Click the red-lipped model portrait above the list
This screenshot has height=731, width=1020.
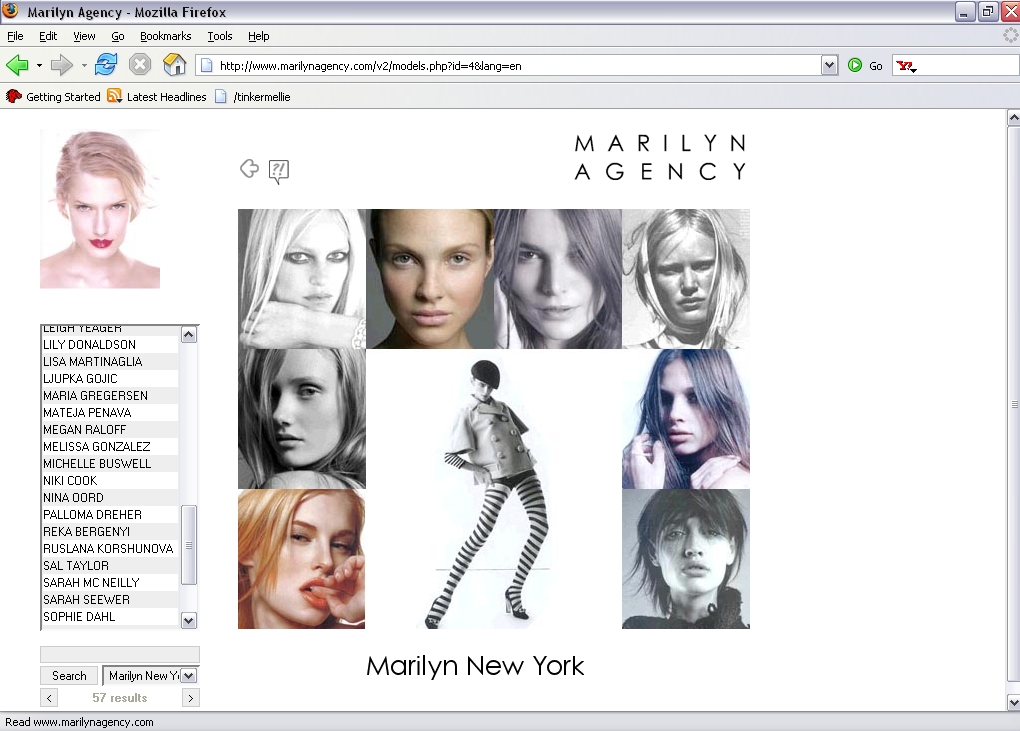[100, 209]
